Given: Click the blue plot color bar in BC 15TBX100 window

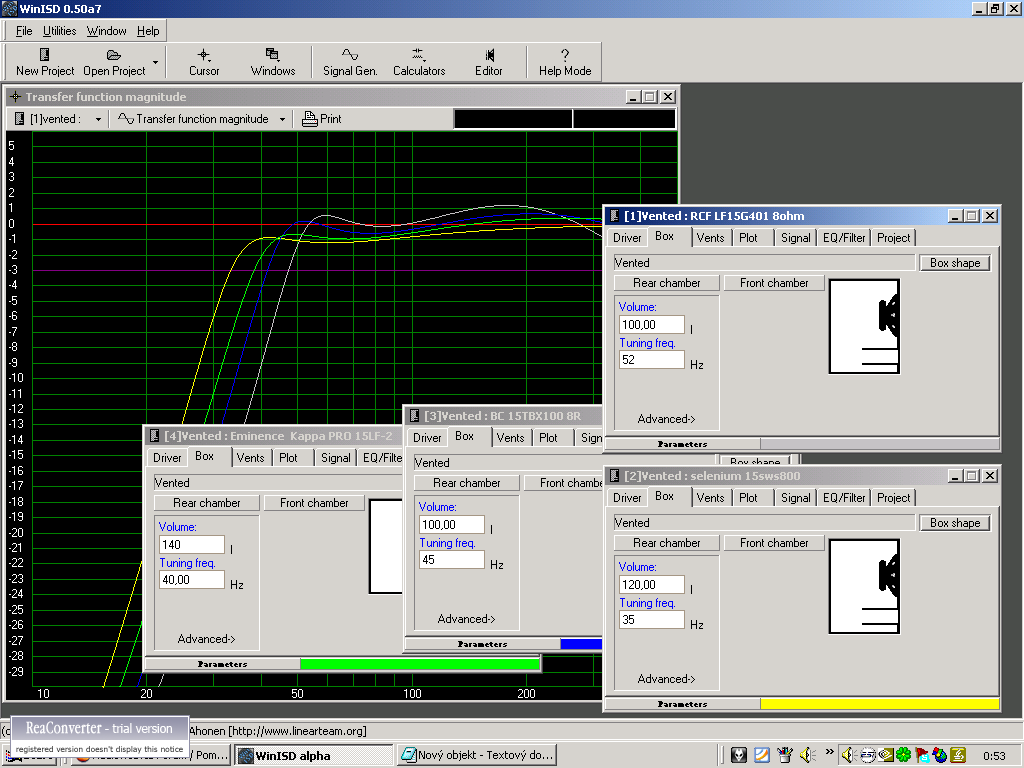Looking at the screenshot, I should pos(581,643).
